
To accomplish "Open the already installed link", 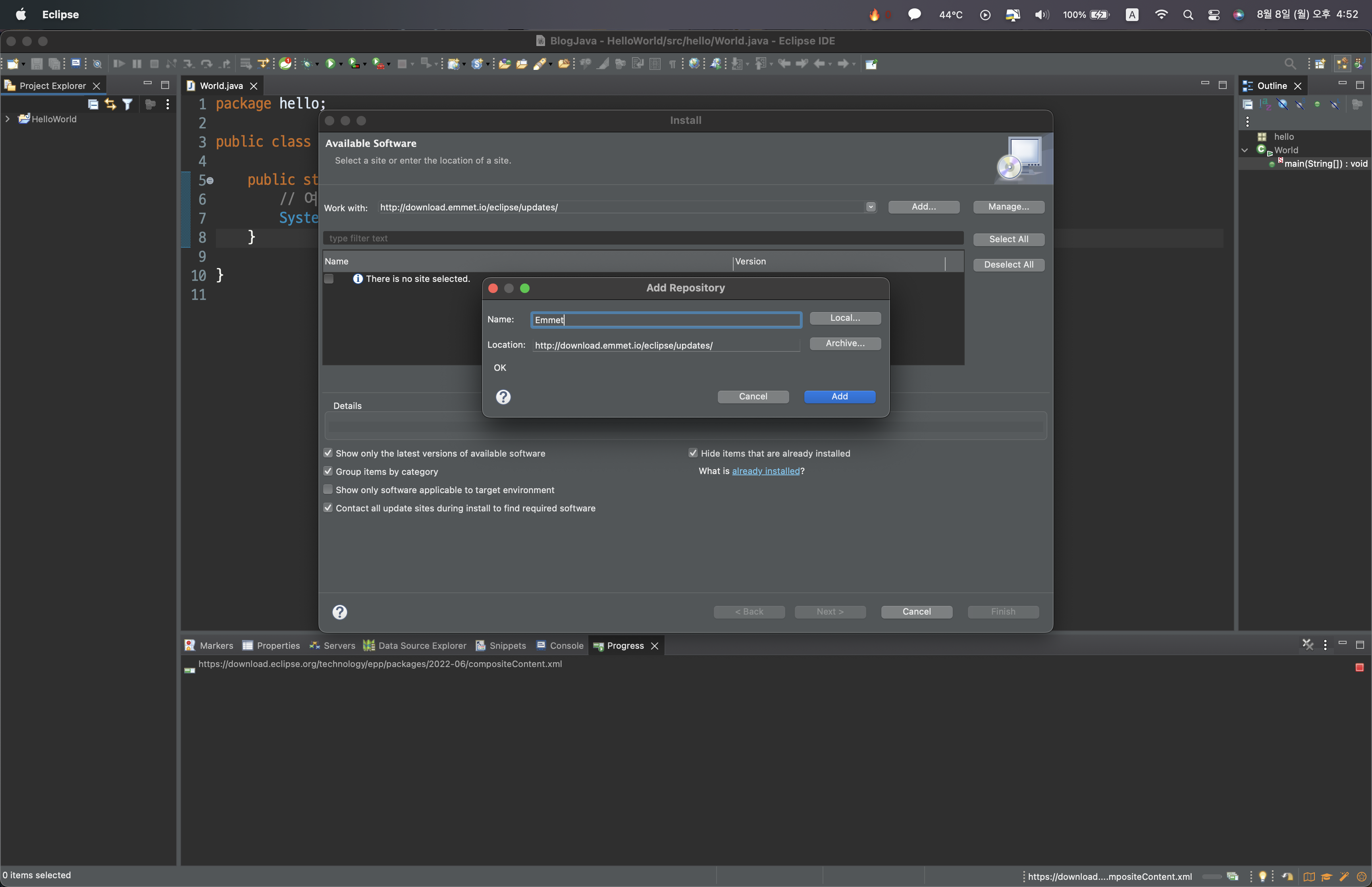I will (765, 471).
